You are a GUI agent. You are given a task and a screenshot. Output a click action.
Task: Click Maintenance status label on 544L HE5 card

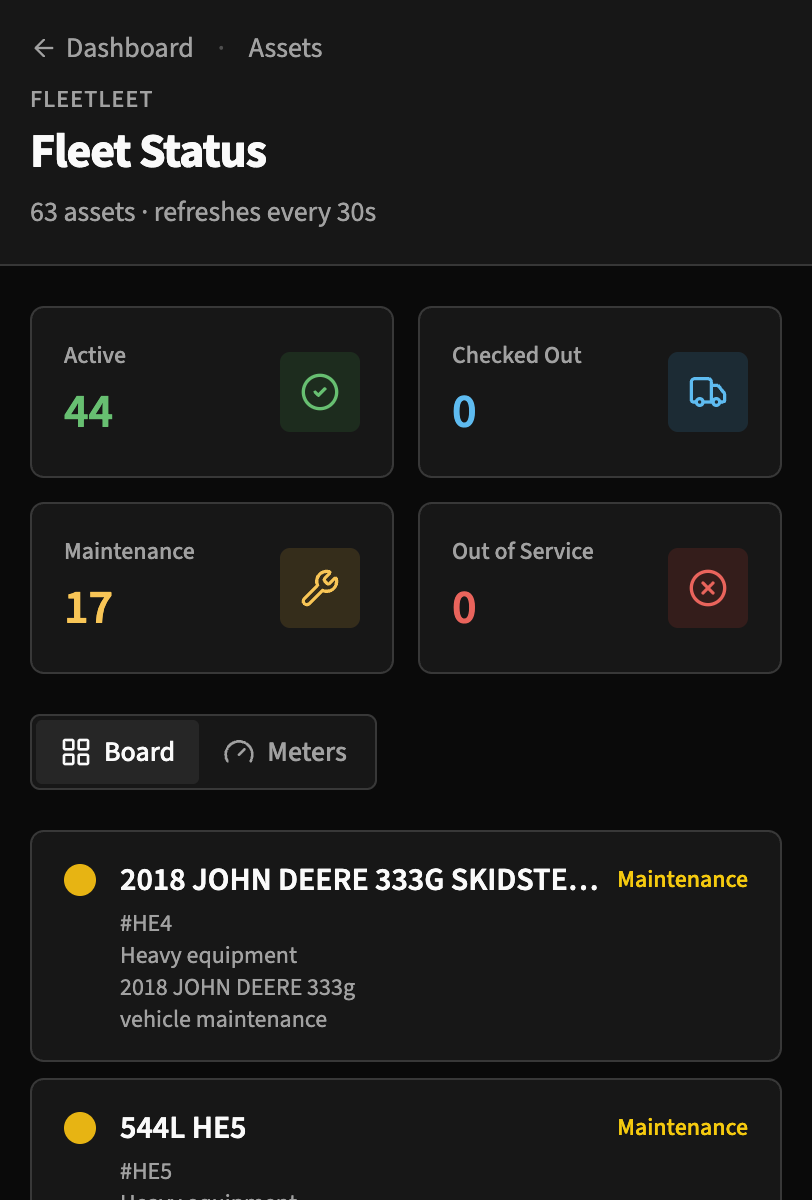[683, 1127]
